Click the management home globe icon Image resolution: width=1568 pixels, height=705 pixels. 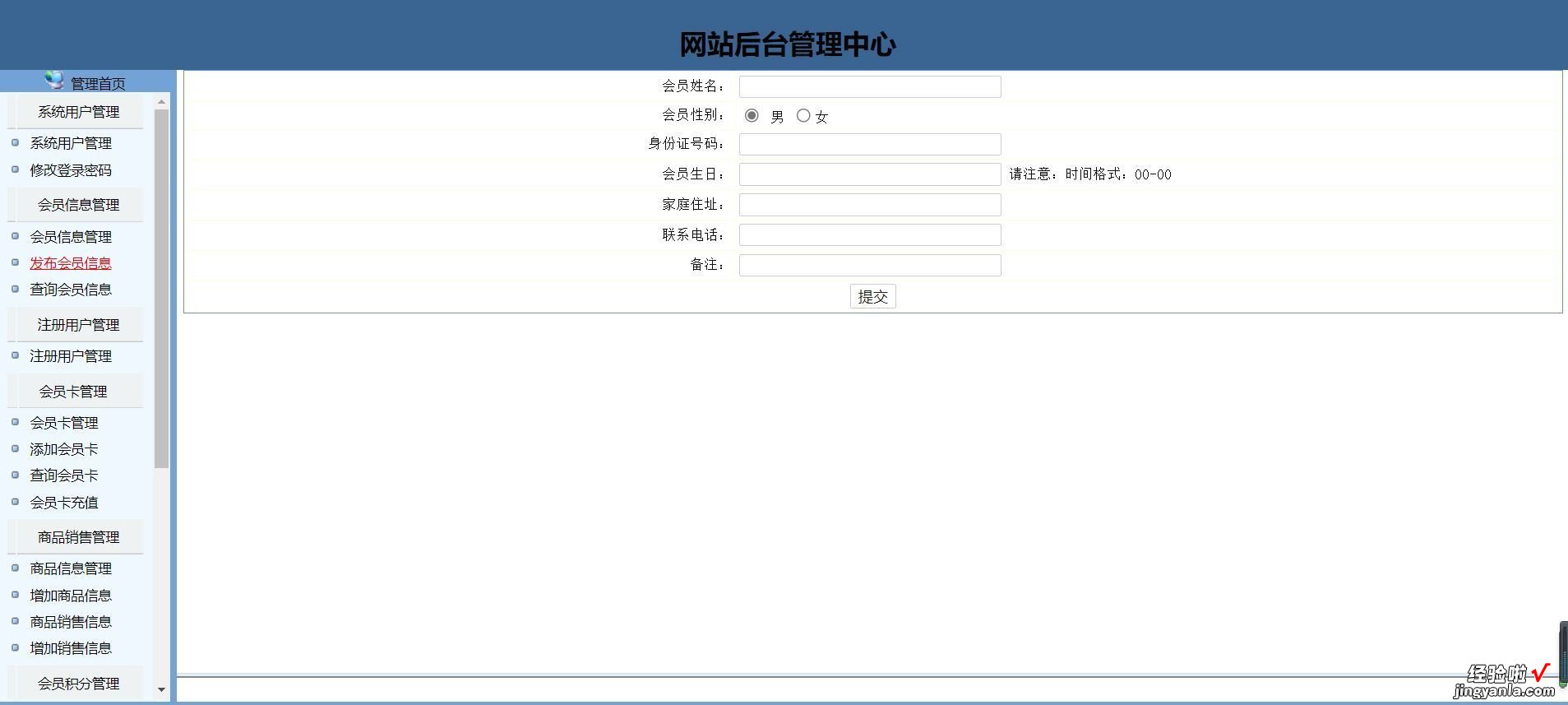[x=54, y=80]
